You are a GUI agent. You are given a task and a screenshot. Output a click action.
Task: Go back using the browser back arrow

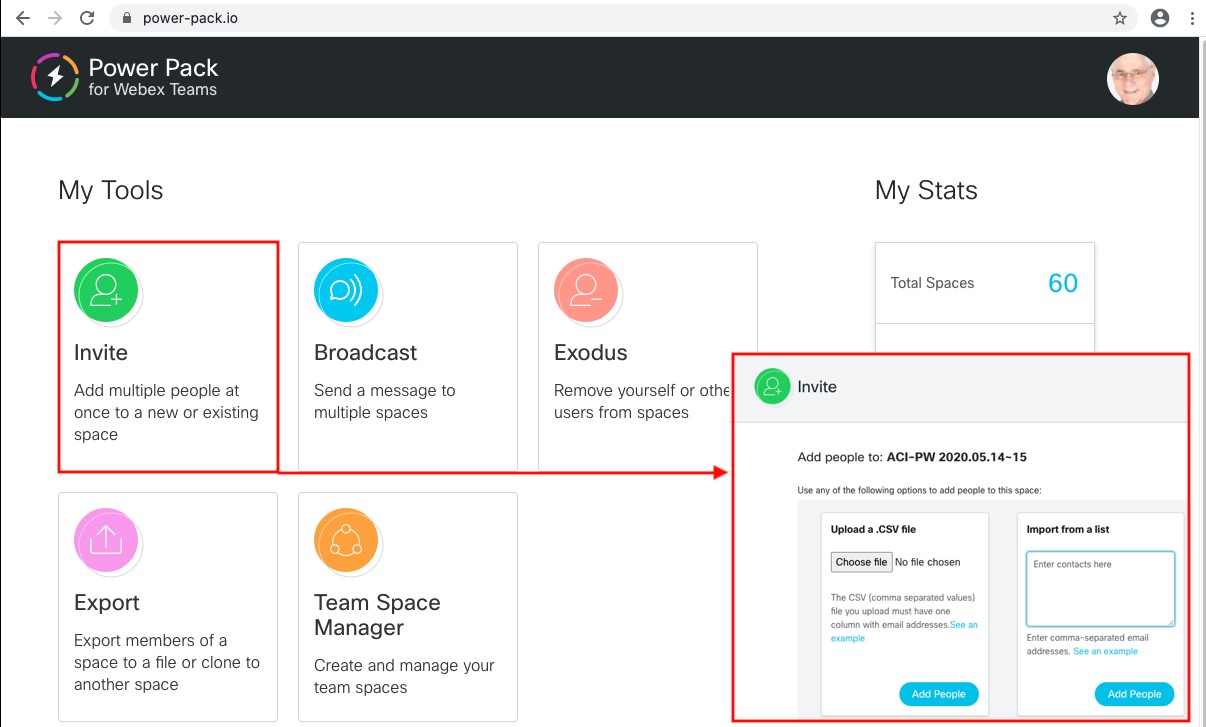(23, 18)
